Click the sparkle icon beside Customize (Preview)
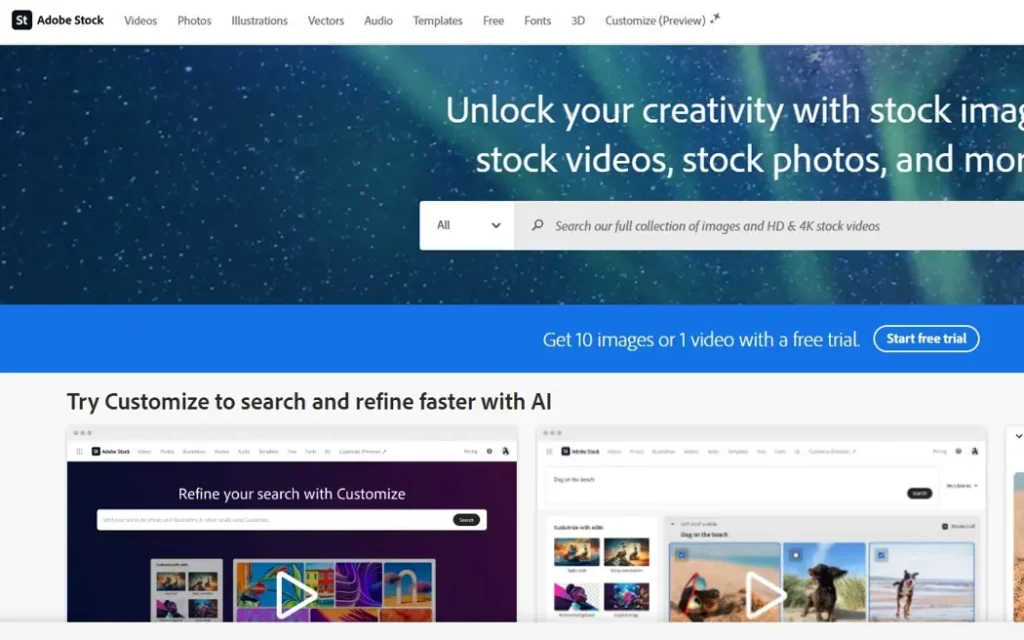Viewport: 1024px width, 640px height. tap(716, 18)
